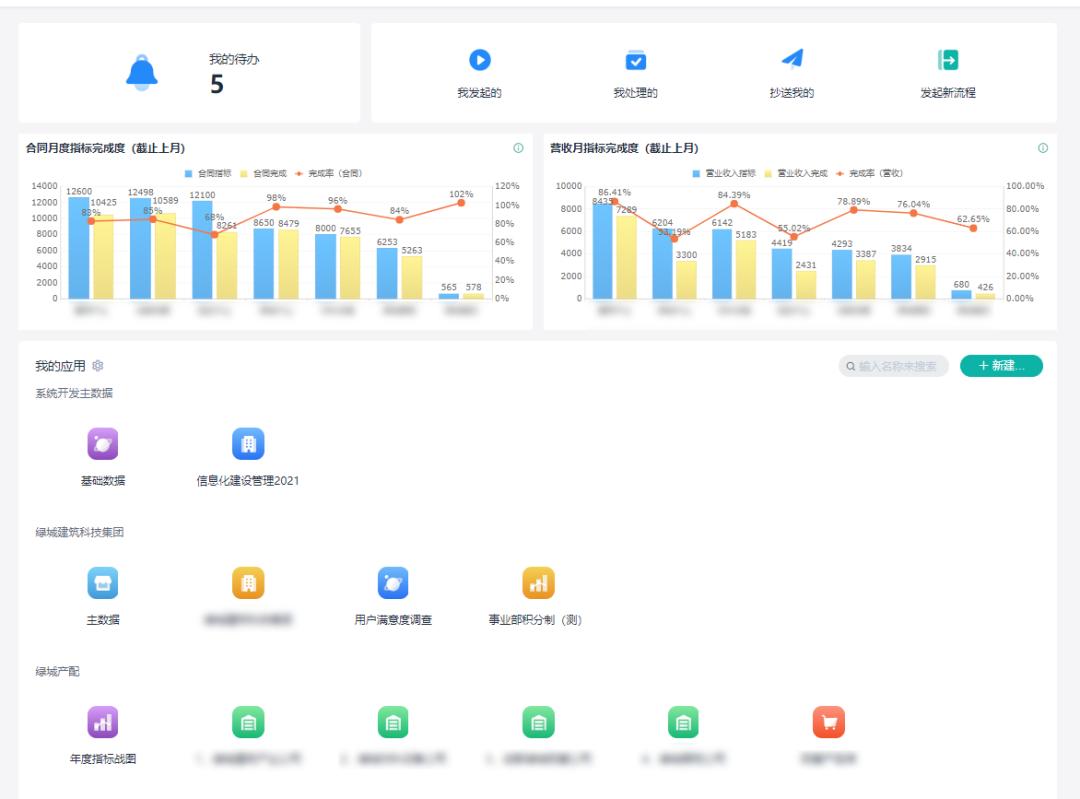1080x799 pixels.
Task: Click the 抄送我的 label
Action: point(792,93)
